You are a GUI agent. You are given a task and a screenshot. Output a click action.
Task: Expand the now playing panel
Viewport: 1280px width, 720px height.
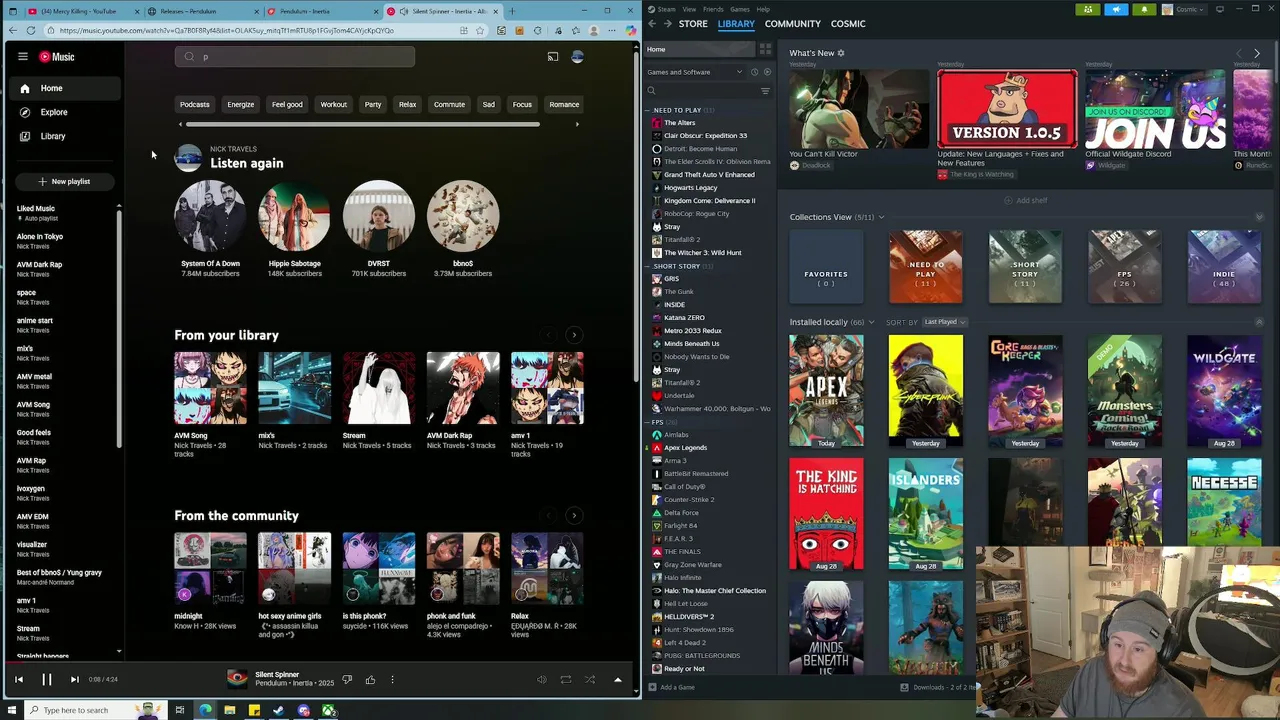tap(617, 679)
